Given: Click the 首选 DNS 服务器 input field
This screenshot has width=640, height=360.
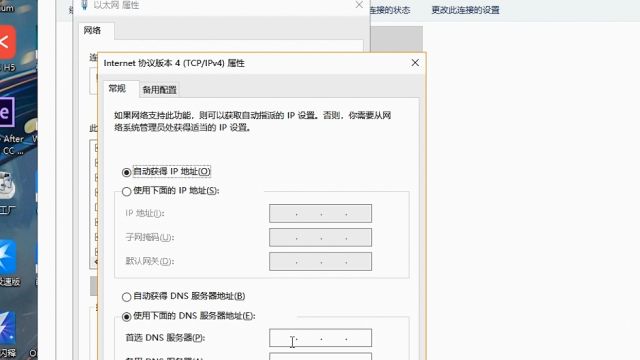Looking at the screenshot, I should 320,338.
